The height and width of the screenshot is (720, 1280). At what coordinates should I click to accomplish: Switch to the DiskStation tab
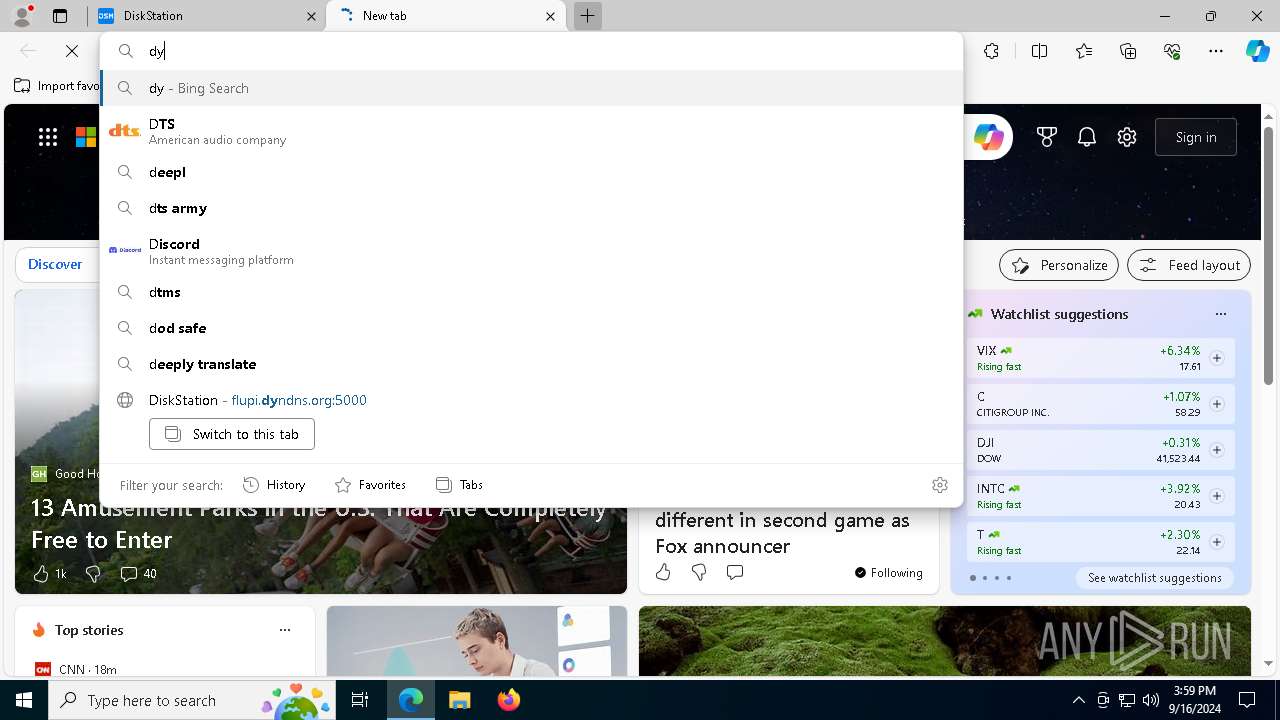click(206, 16)
